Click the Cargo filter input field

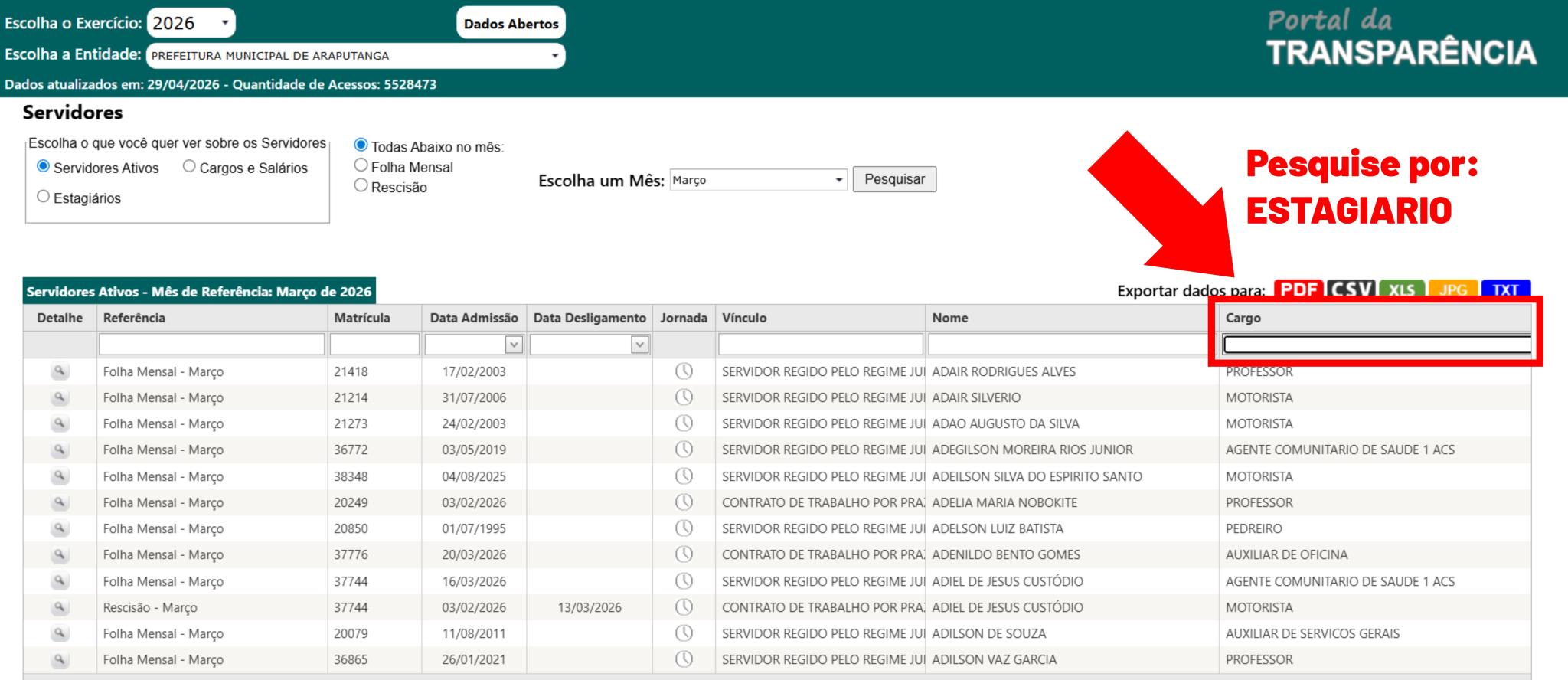click(x=1376, y=345)
